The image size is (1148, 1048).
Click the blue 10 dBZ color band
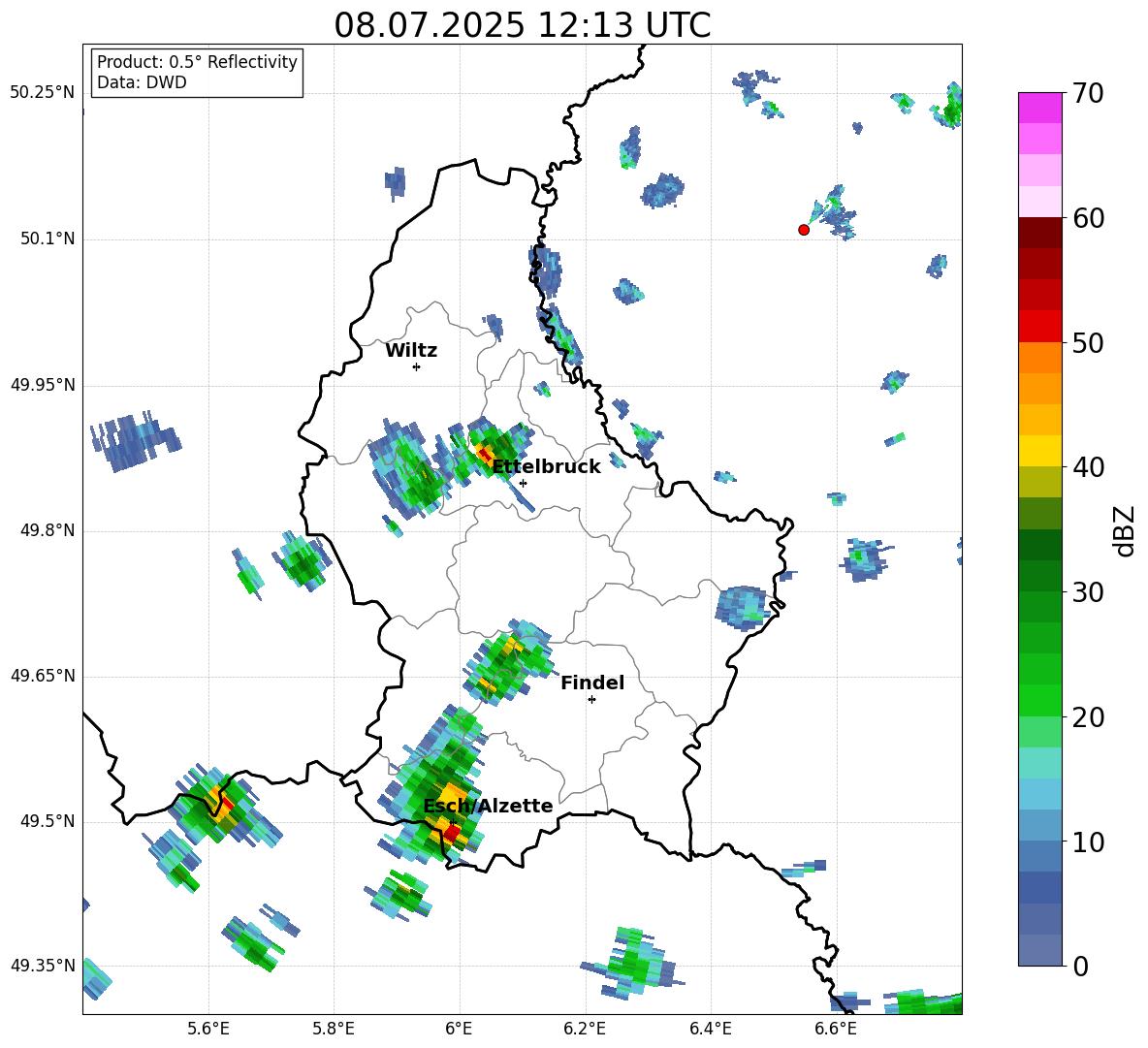pyautogui.click(x=1039, y=825)
